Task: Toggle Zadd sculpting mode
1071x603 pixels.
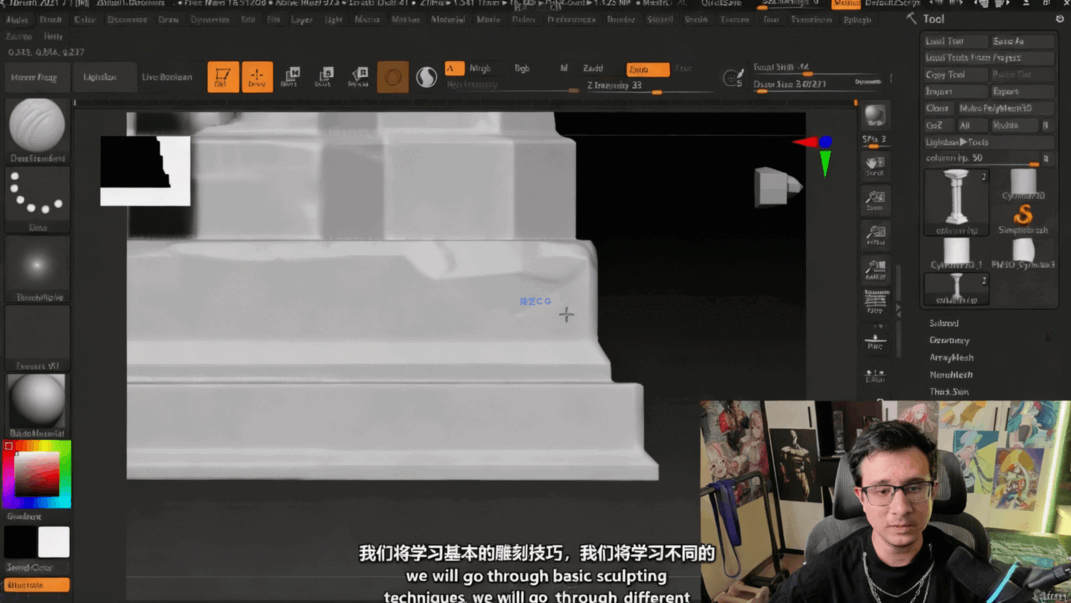Action: tap(594, 68)
